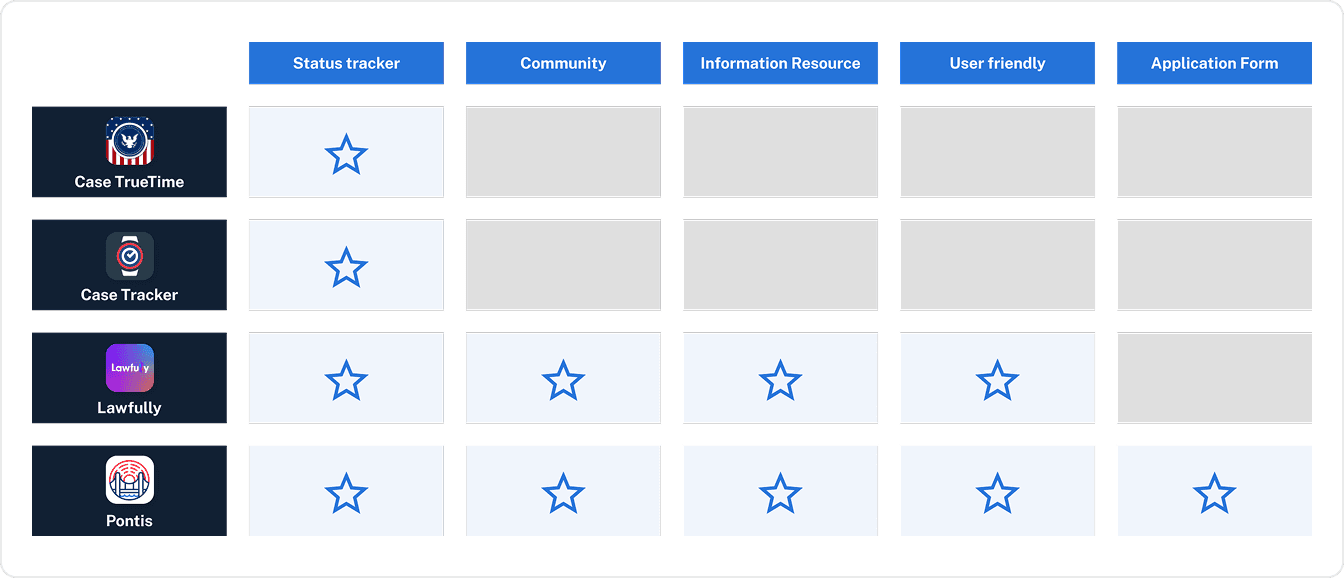The width and height of the screenshot is (1344, 578).
Task: Click Pontis's Information Resource star
Action: tap(780, 493)
